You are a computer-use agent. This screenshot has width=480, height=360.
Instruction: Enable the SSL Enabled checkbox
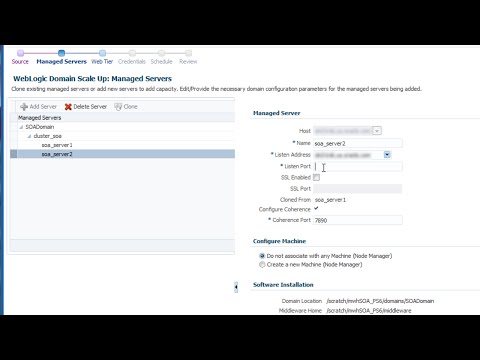[316, 177]
